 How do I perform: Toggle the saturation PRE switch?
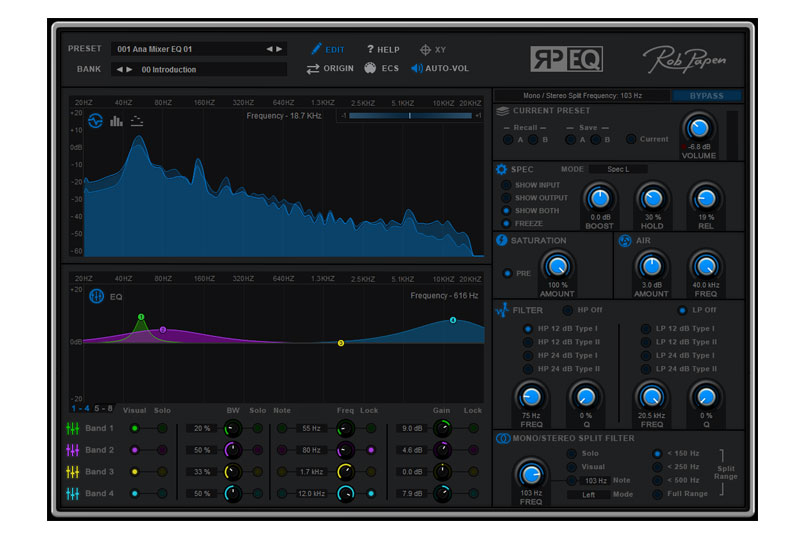click(x=507, y=273)
